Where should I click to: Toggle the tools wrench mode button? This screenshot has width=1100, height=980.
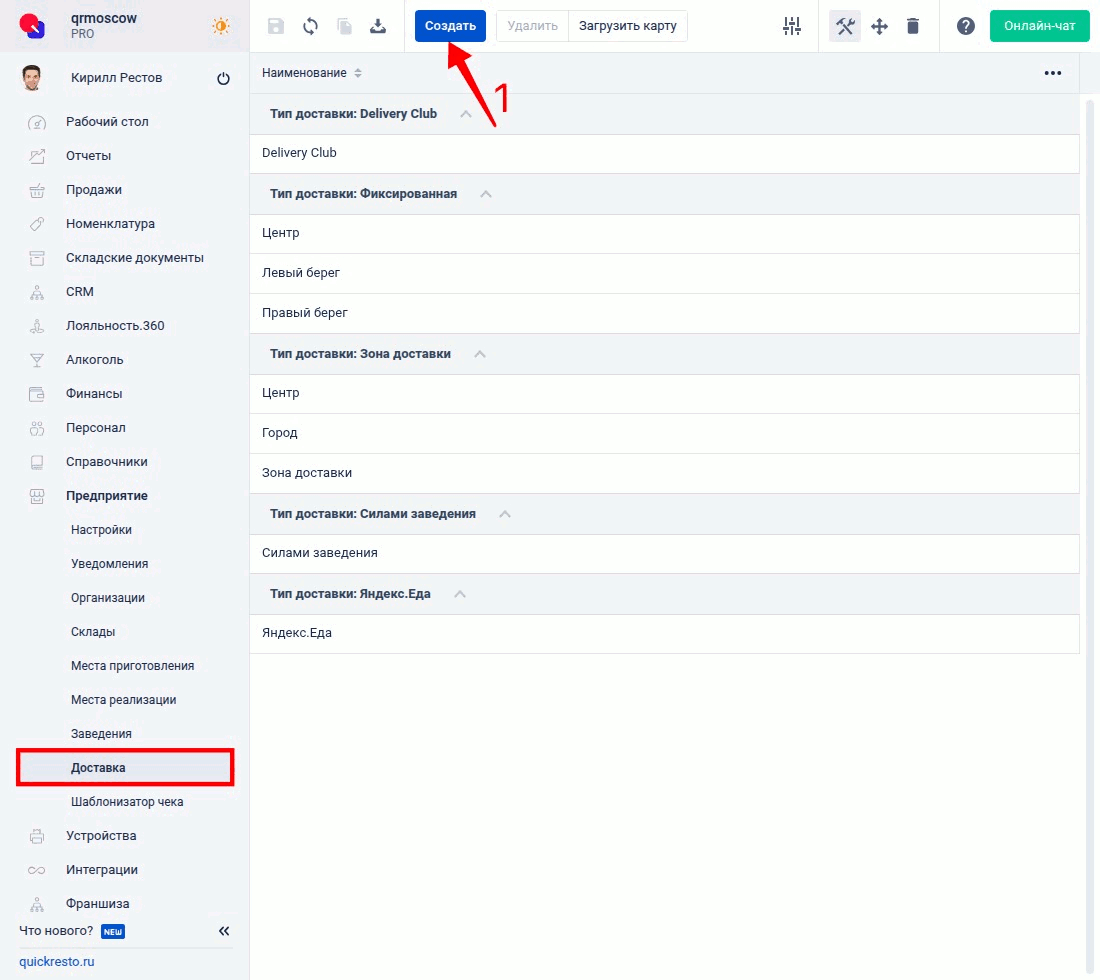click(x=845, y=26)
